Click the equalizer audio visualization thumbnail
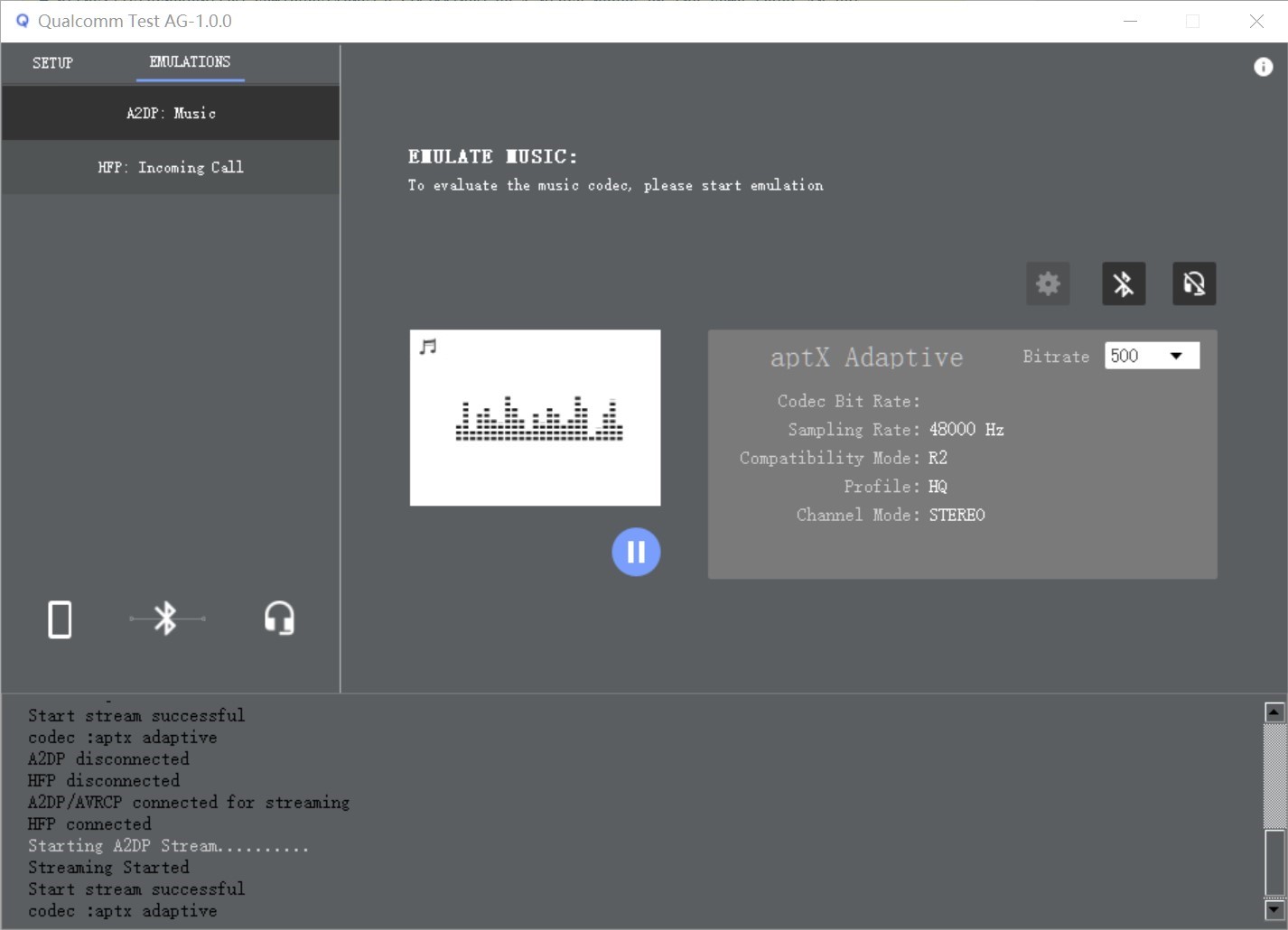 [536, 418]
